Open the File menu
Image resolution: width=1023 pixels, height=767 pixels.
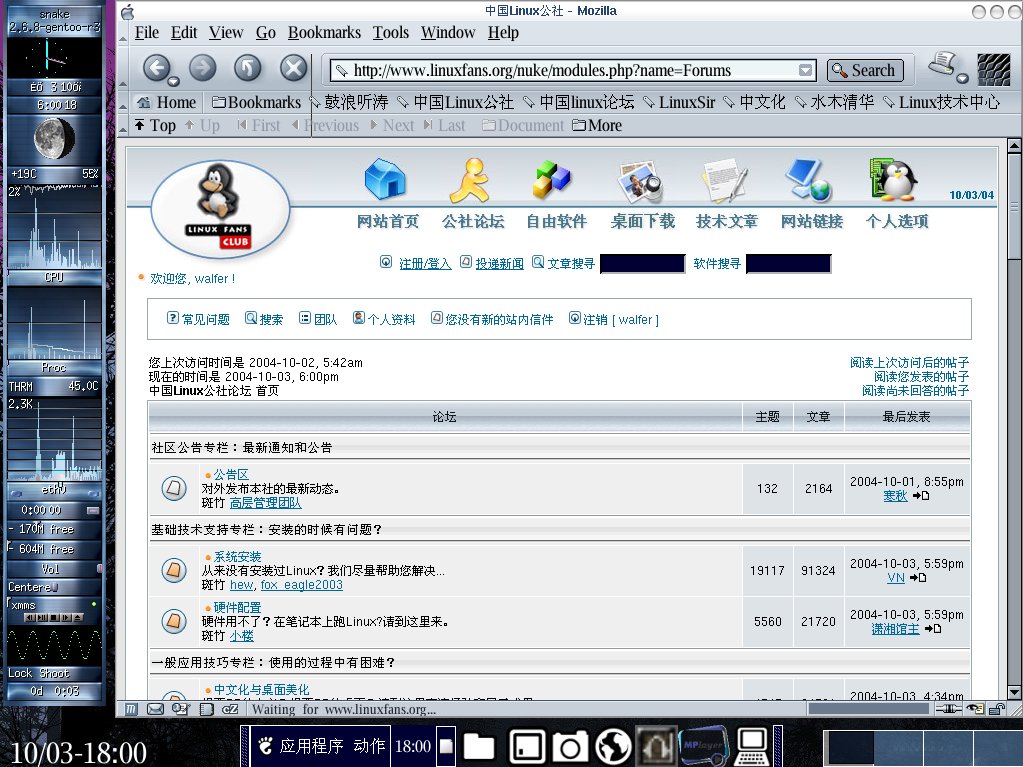147,33
